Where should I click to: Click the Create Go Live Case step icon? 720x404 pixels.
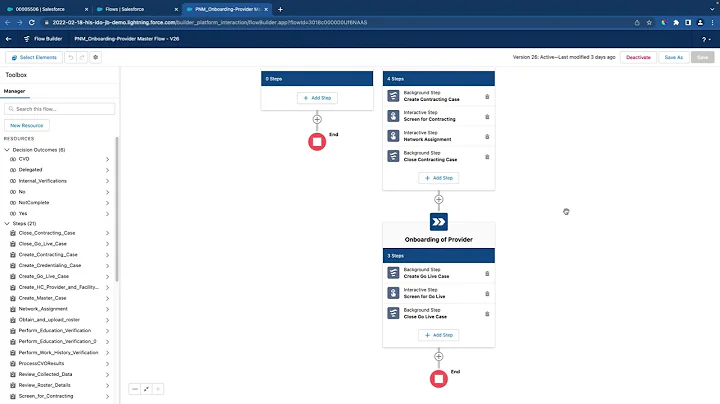click(393, 273)
